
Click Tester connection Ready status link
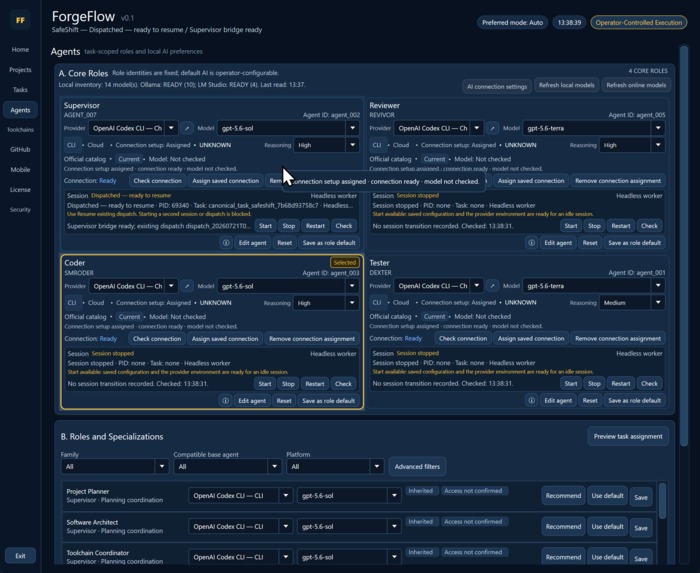pyautogui.click(x=413, y=338)
